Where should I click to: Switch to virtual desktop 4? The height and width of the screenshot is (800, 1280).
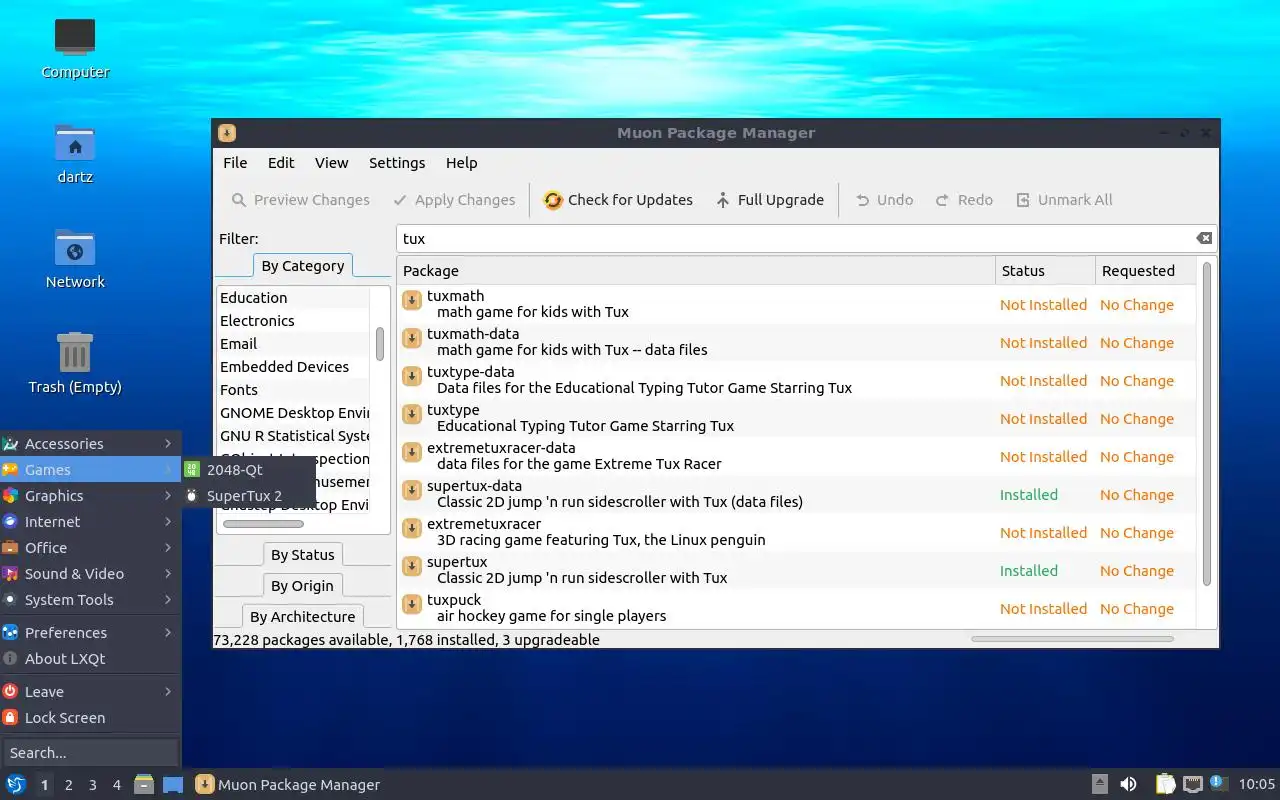tap(117, 785)
